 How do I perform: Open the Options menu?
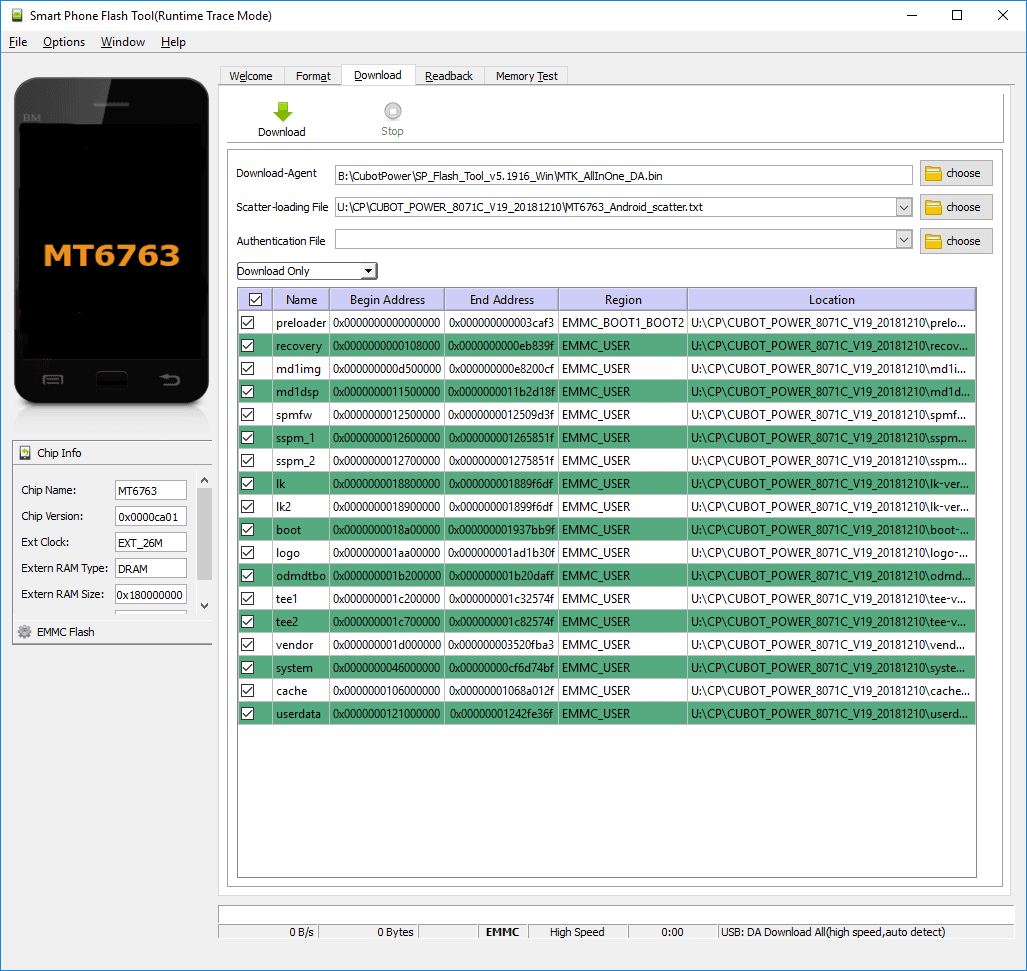tap(64, 42)
